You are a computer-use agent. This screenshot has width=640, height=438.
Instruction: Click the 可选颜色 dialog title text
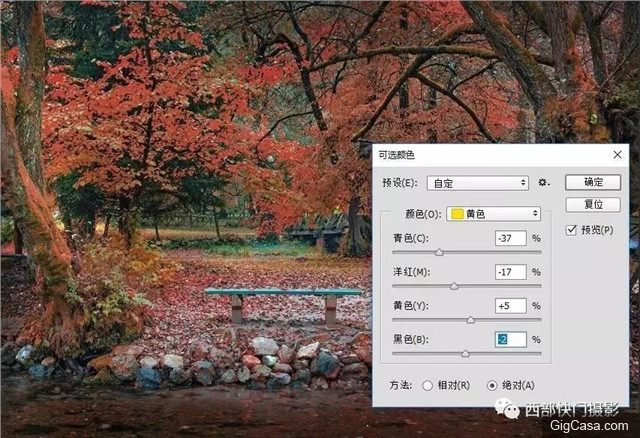(396, 155)
